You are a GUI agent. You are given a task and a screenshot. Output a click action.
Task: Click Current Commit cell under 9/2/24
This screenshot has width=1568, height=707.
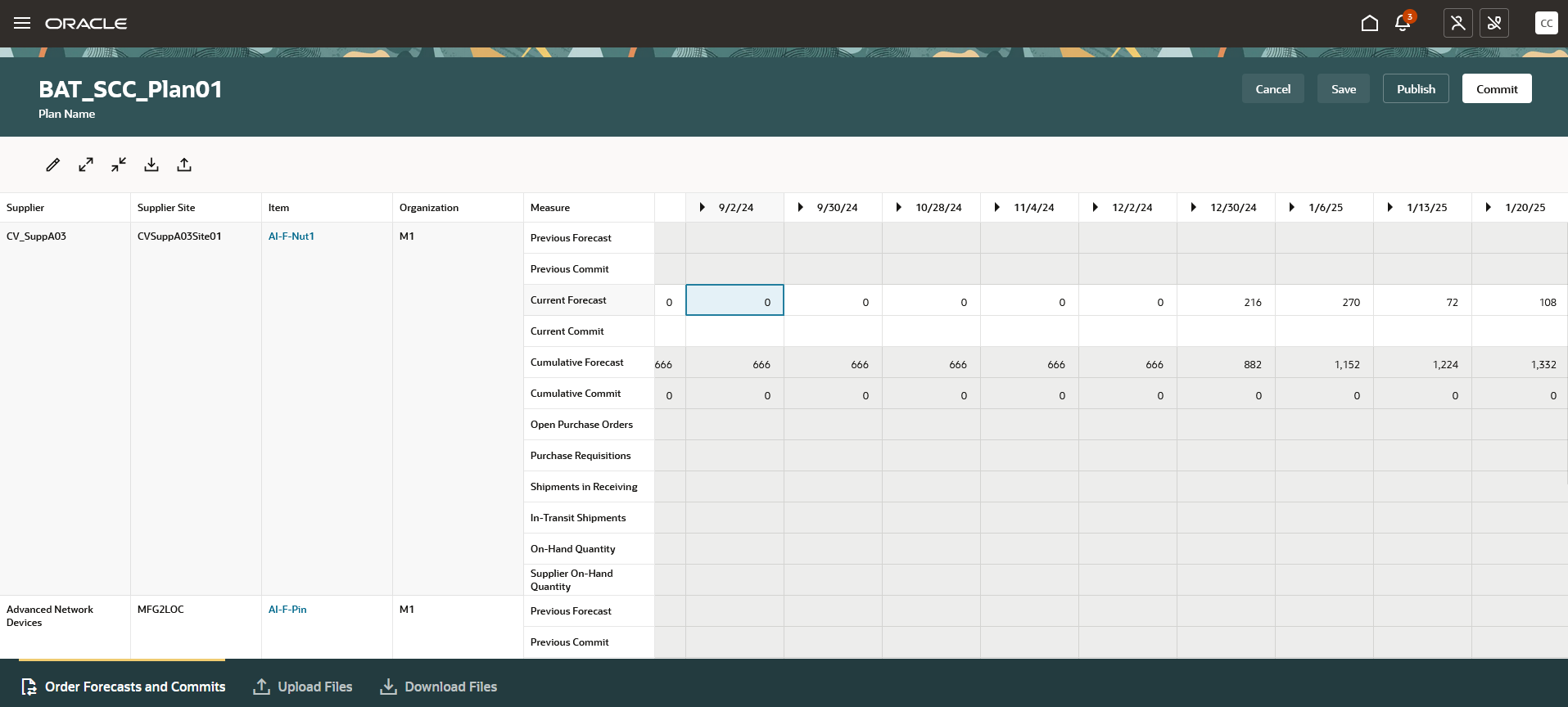coord(734,331)
